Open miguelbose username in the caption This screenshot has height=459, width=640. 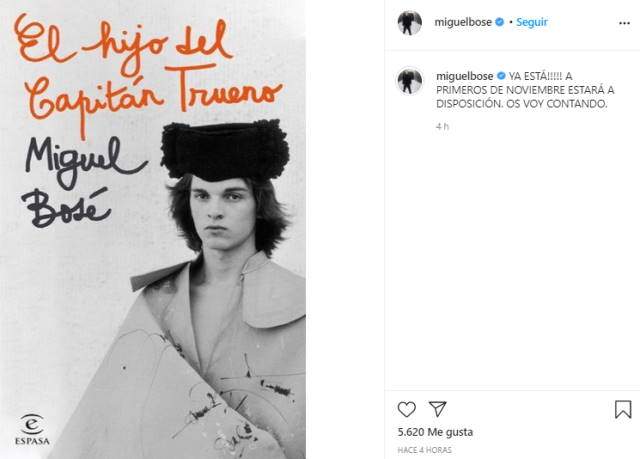464,76
